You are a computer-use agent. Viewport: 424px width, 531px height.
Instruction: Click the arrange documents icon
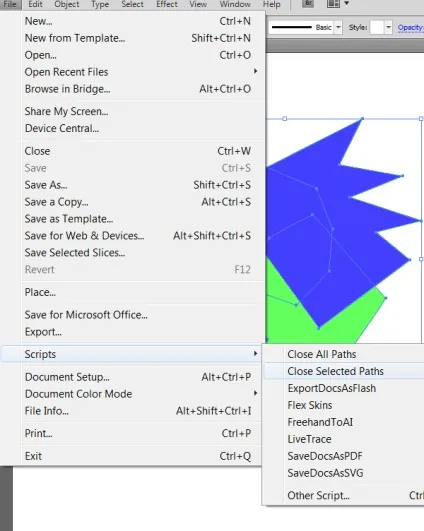click(x=333, y=4)
